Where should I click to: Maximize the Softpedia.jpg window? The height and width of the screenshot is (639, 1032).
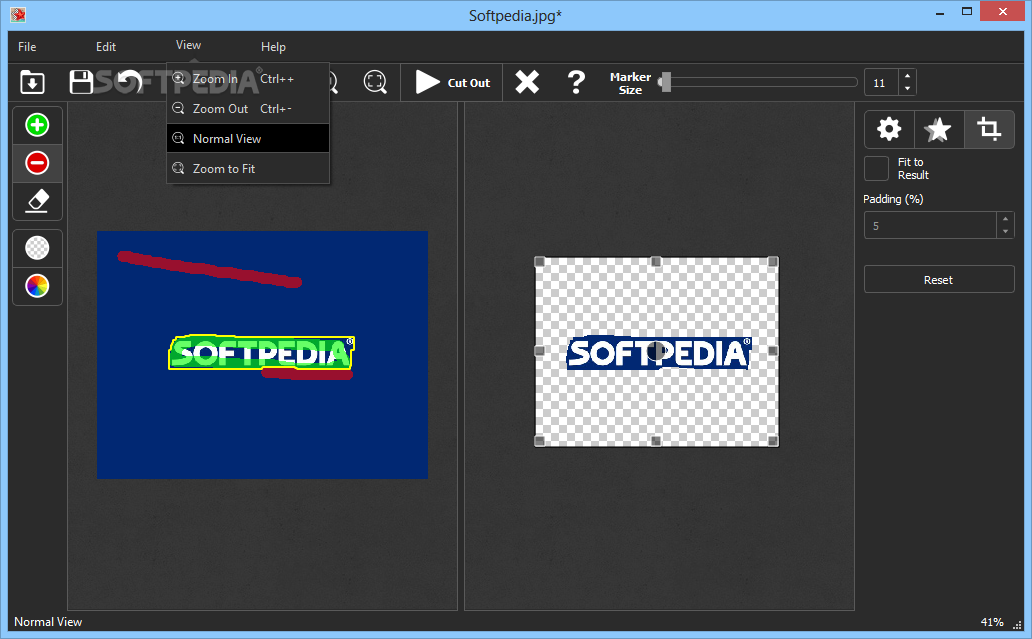(967, 12)
